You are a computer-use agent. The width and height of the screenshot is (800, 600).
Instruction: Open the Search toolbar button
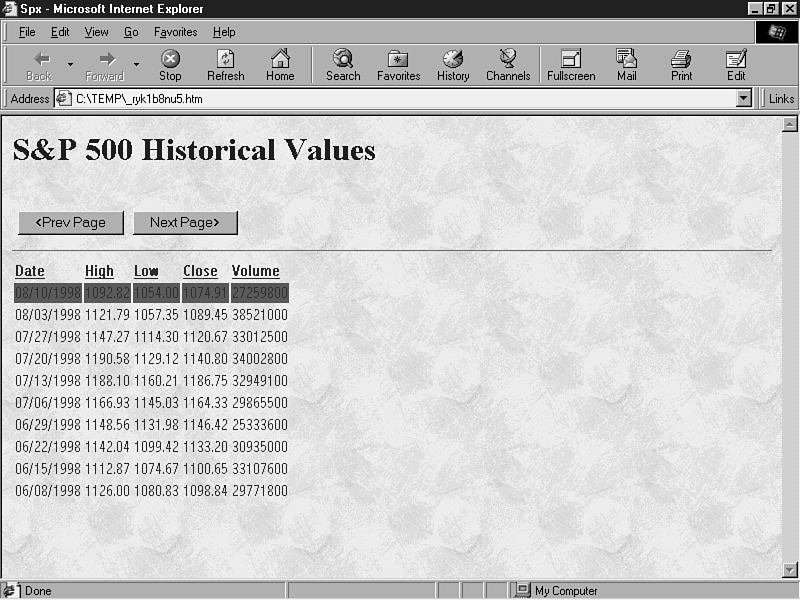[x=343, y=65]
